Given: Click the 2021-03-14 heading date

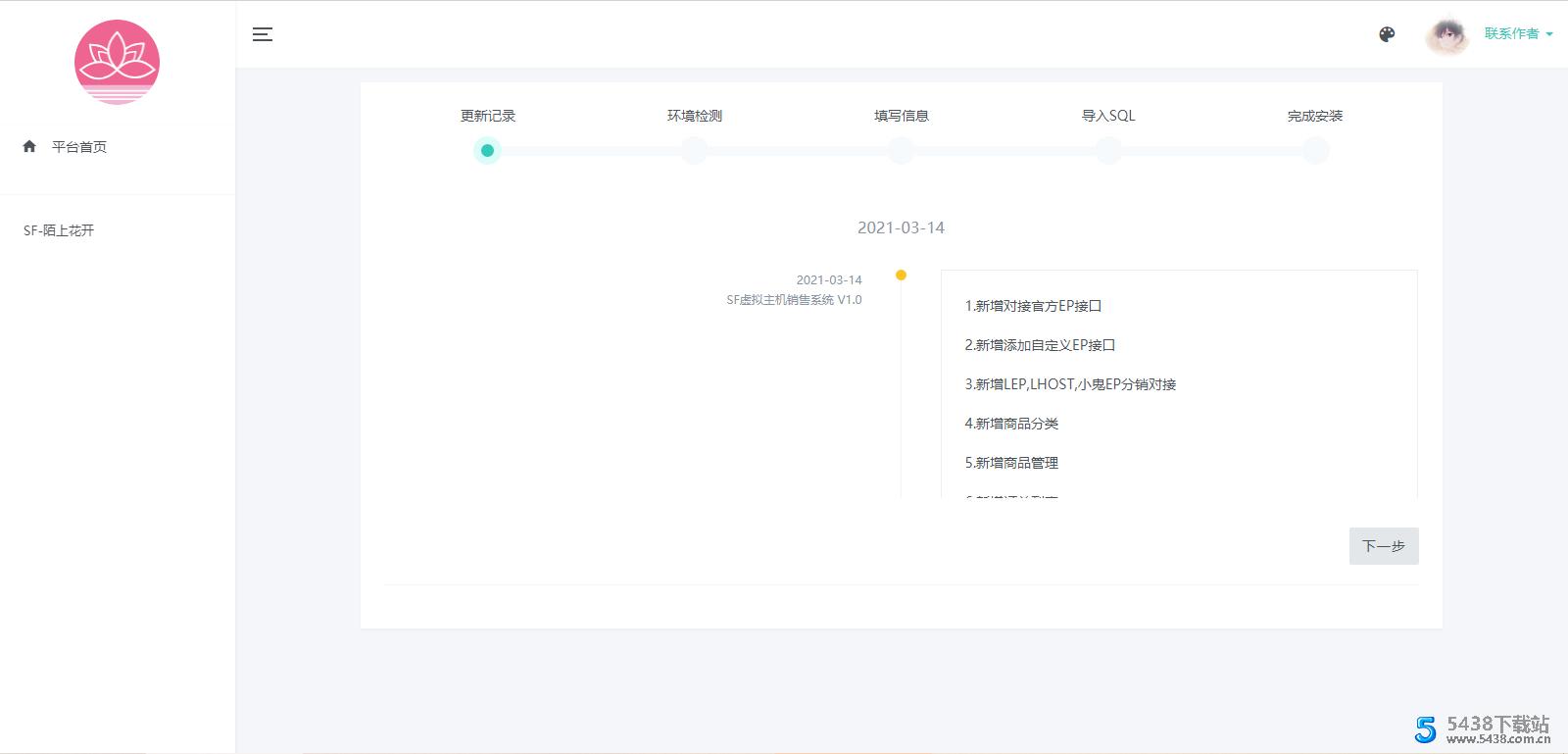Looking at the screenshot, I should pyautogui.click(x=901, y=227).
